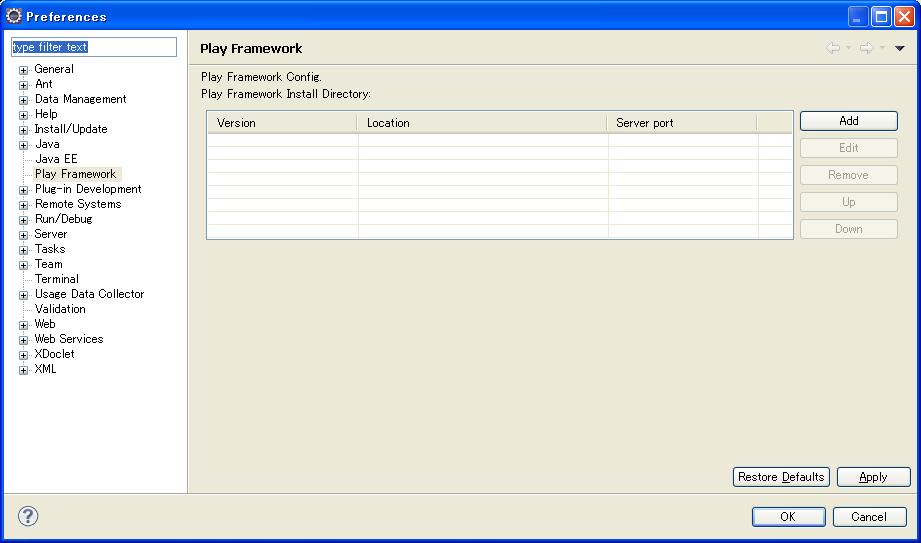Select XDoclet in the tree
Viewport: 921px width, 543px height.
pos(55,354)
